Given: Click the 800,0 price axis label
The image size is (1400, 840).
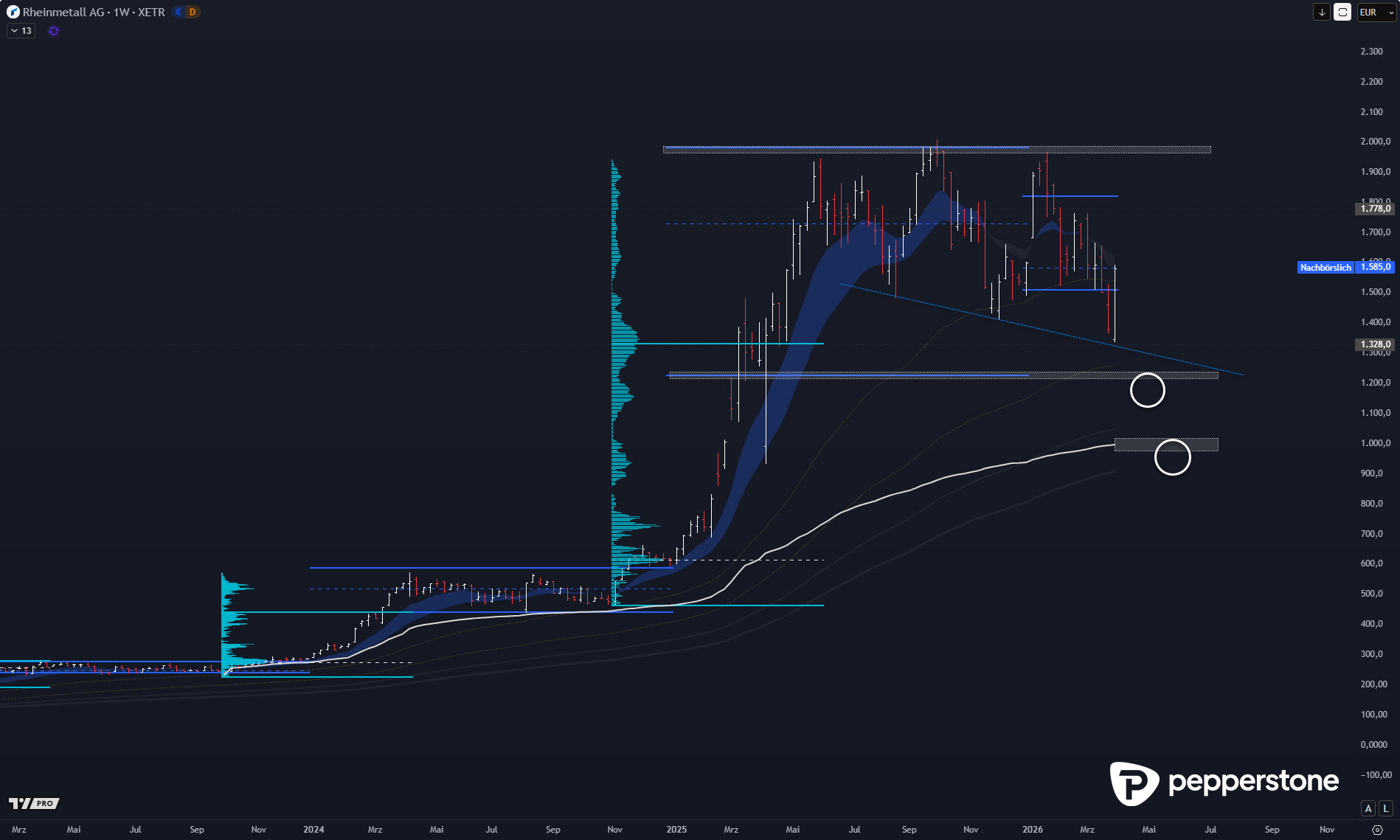Looking at the screenshot, I should pos(1372,504).
